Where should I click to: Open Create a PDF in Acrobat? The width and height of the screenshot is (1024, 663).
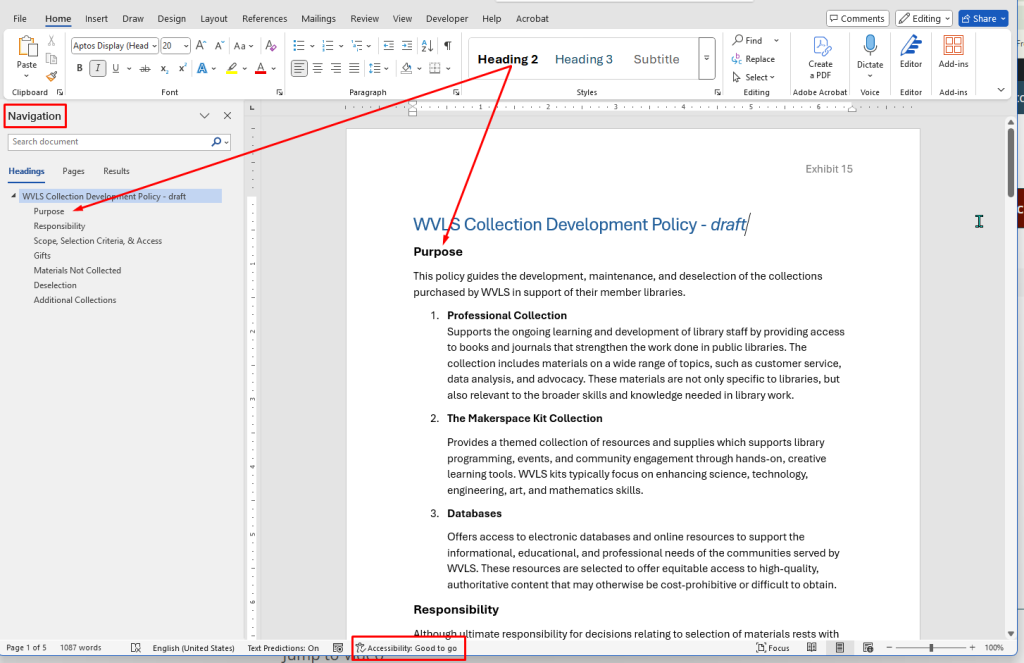pos(820,58)
